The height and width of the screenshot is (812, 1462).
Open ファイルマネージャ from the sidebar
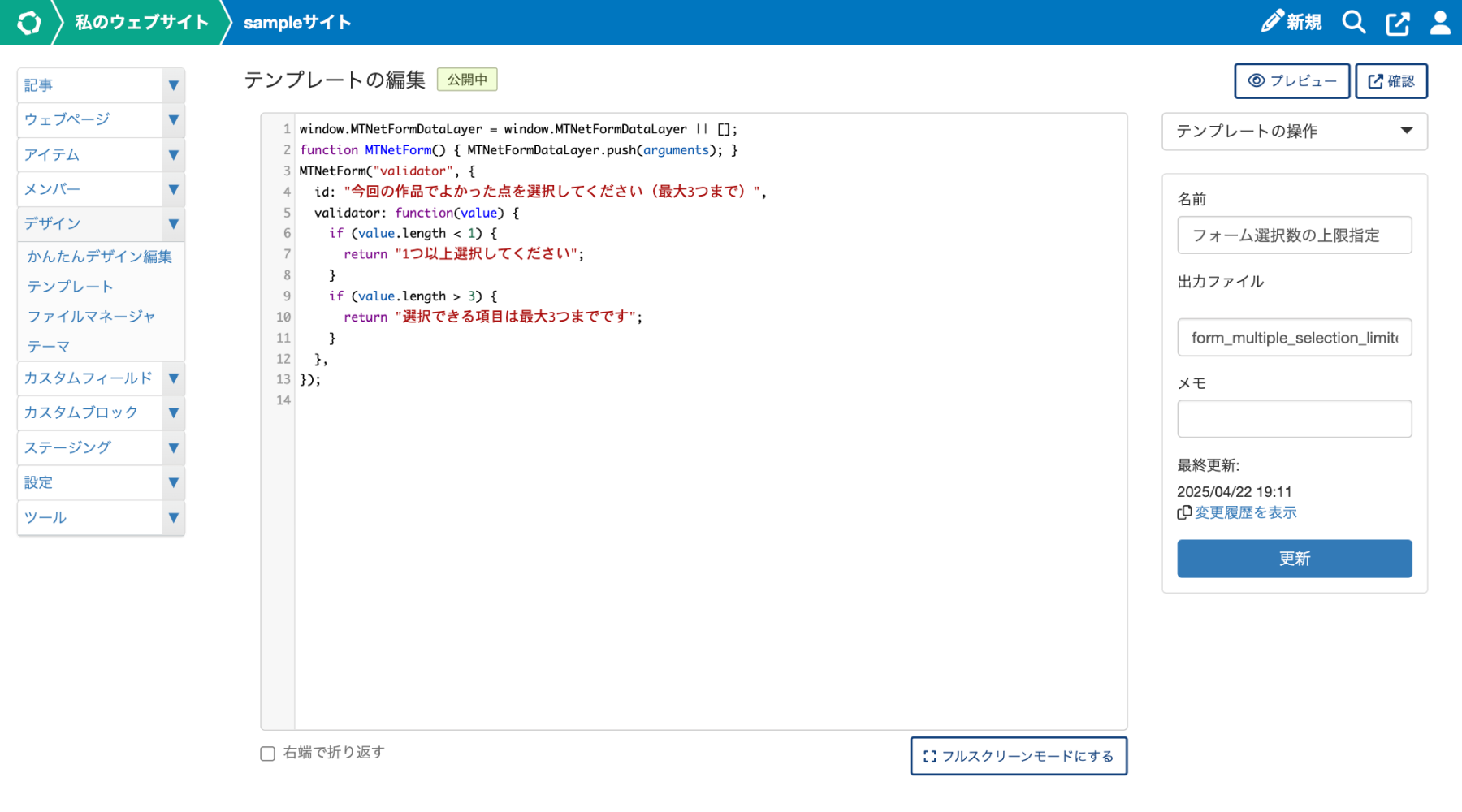91,317
